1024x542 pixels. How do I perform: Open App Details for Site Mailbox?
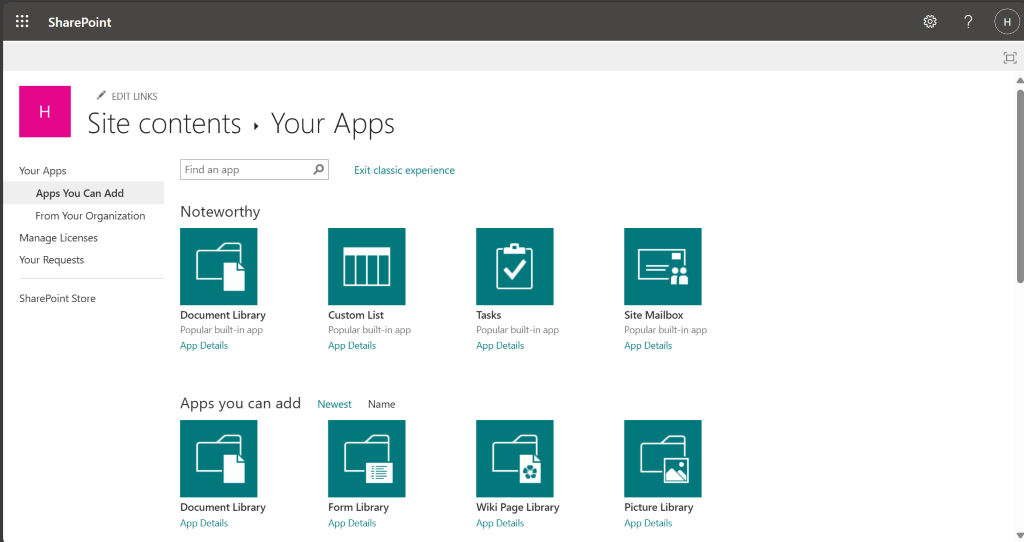(x=648, y=345)
